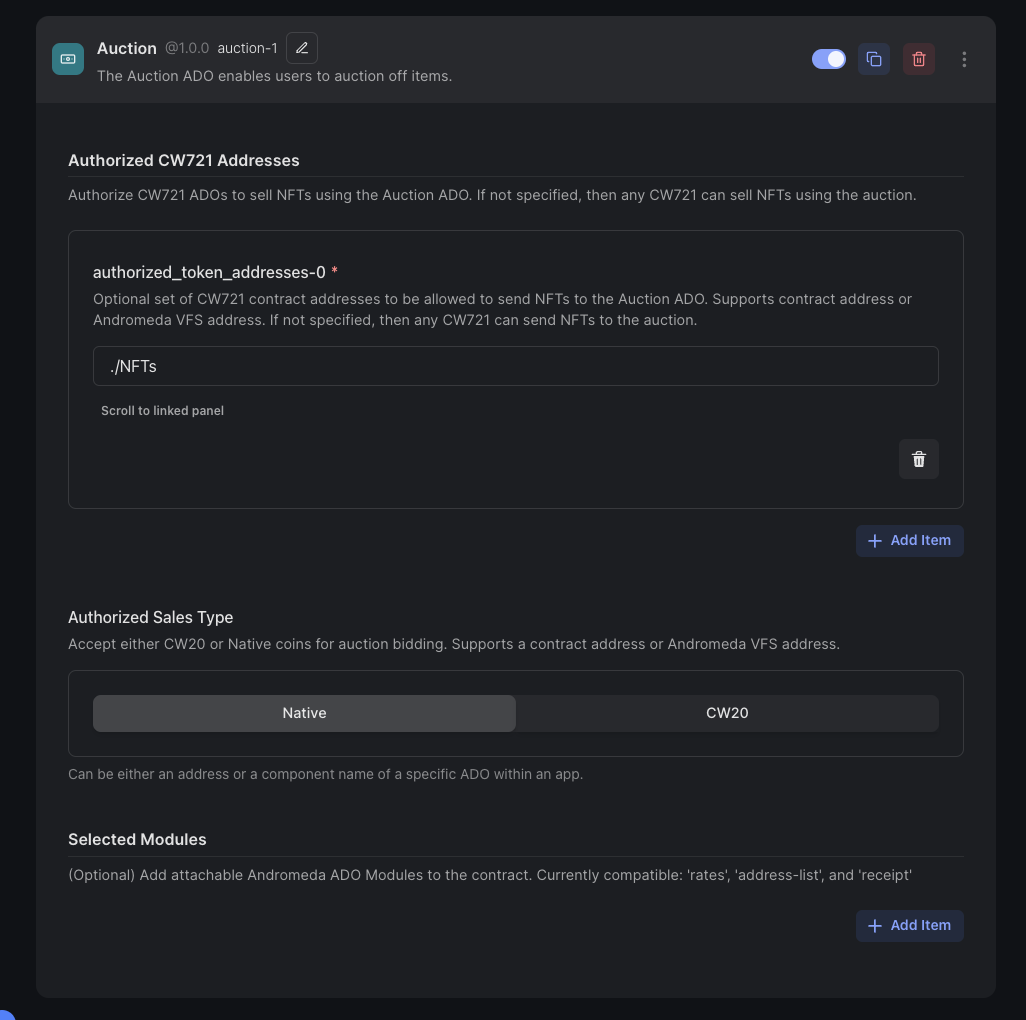
Task: Click the authorized_token_addresses-0 field label
Action: [x=209, y=272]
